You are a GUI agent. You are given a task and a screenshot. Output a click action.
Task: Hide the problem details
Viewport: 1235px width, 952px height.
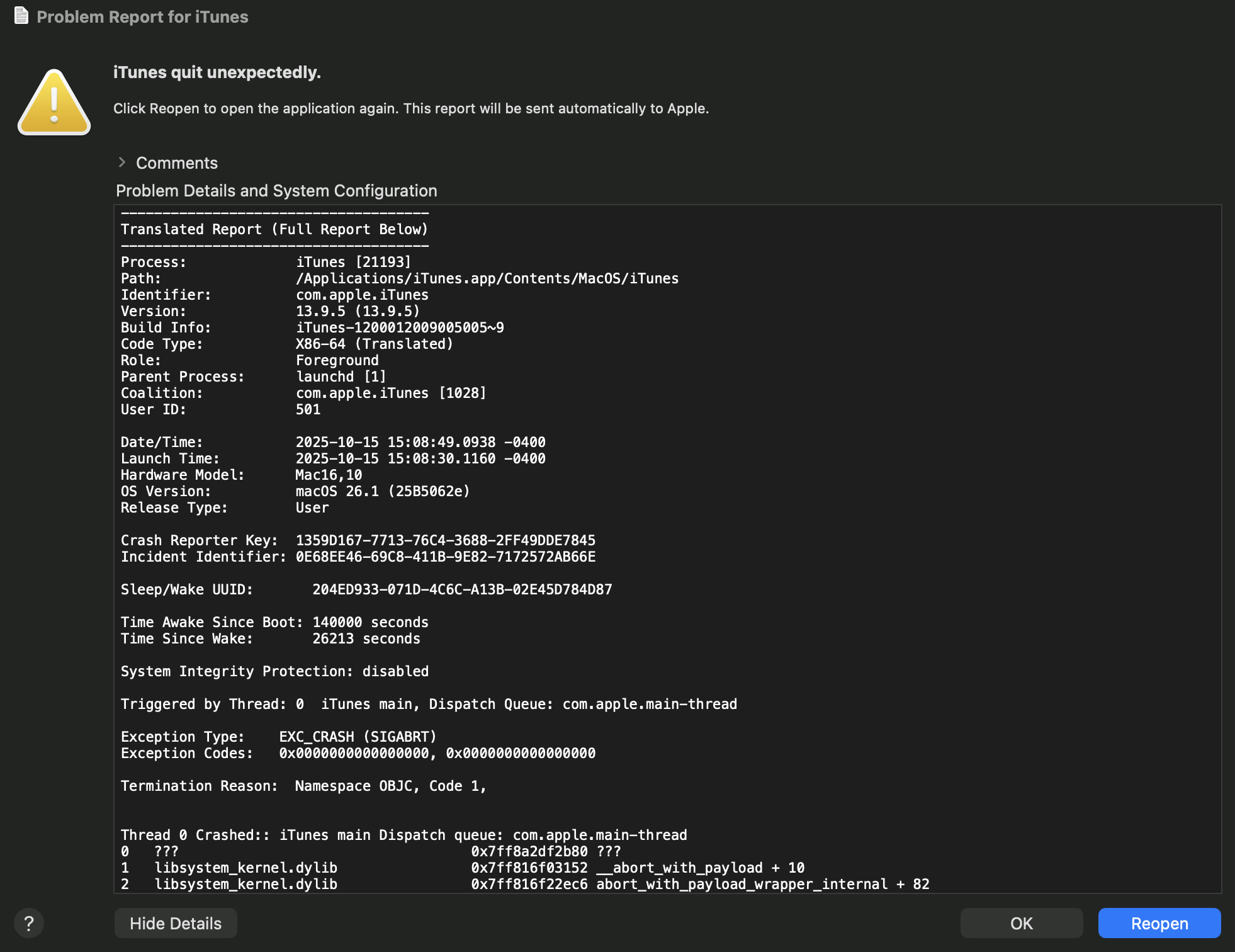pos(176,924)
